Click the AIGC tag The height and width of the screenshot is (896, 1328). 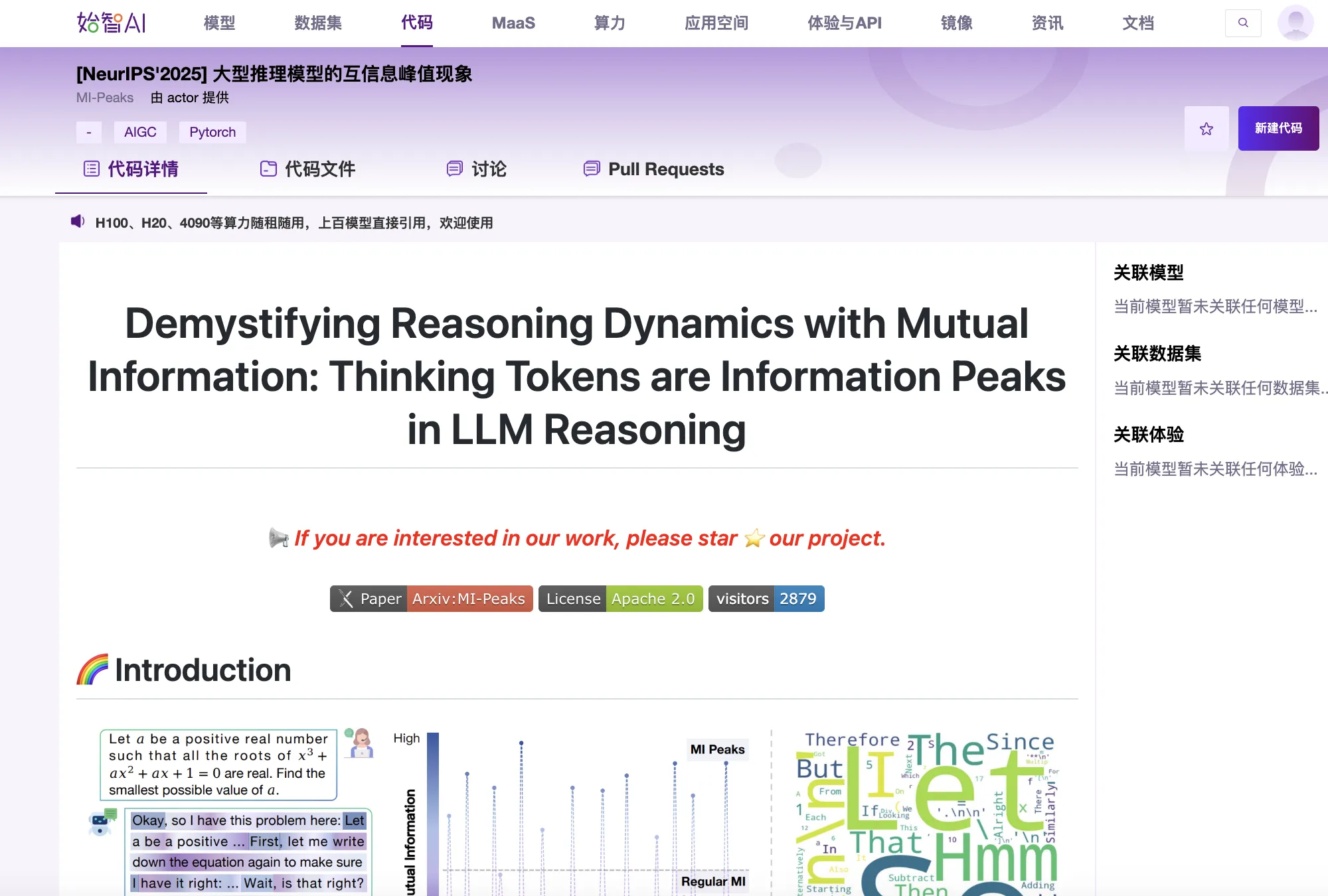(x=140, y=132)
